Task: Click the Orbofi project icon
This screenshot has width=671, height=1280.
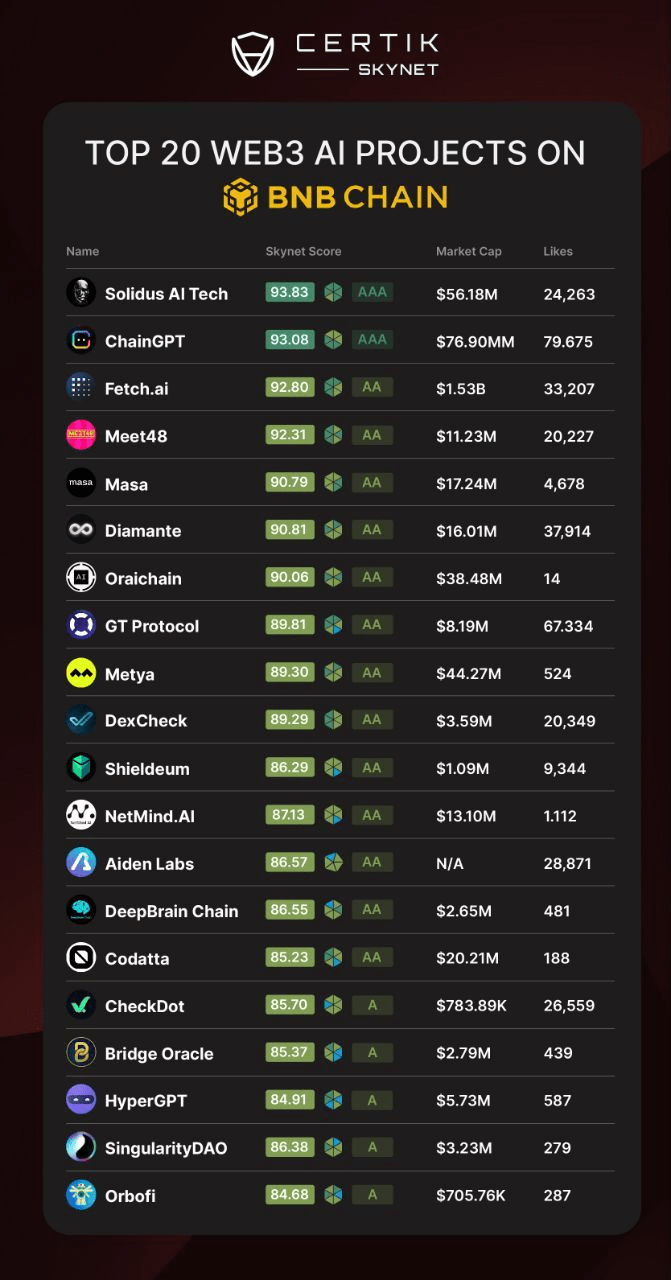Action: (x=81, y=1195)
